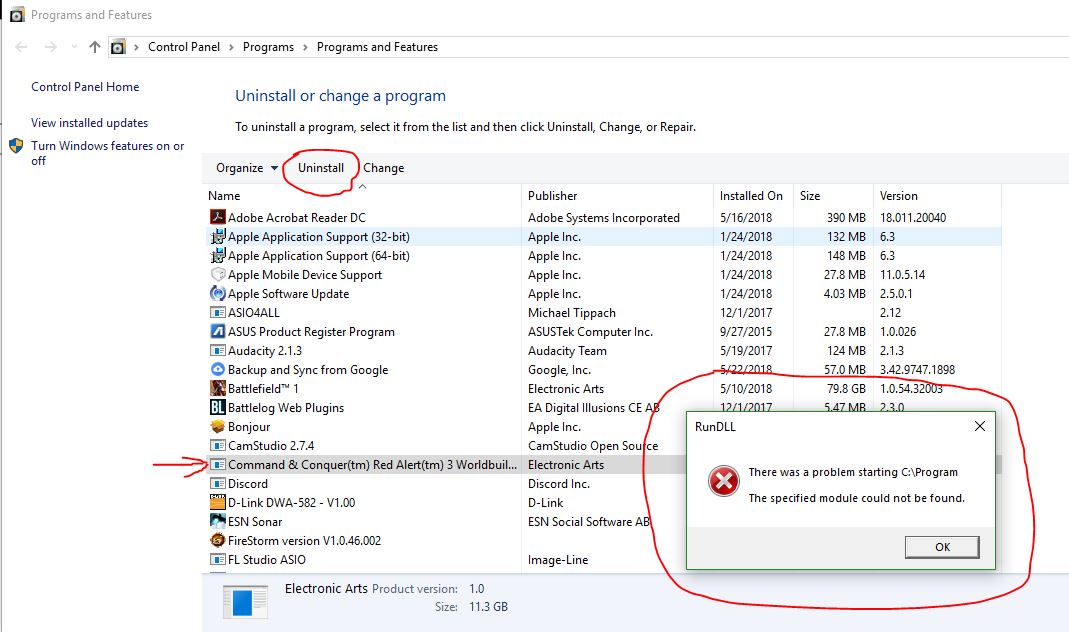This screenshot has height=632, width=1069.
Task: Click the Adobe Acrobat Reader DC icon
Action: 217,217
